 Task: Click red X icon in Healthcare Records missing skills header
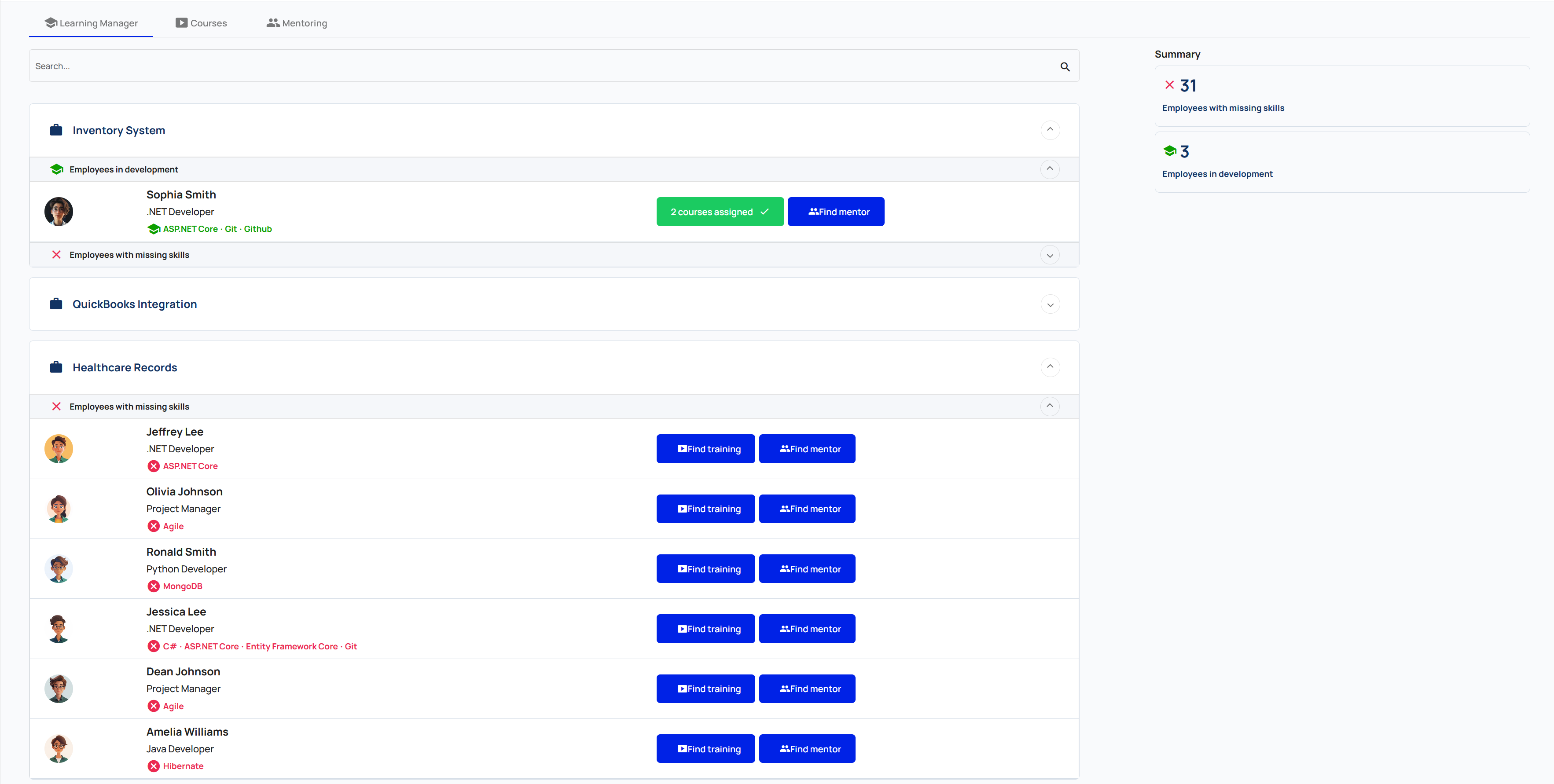(56, 407)
